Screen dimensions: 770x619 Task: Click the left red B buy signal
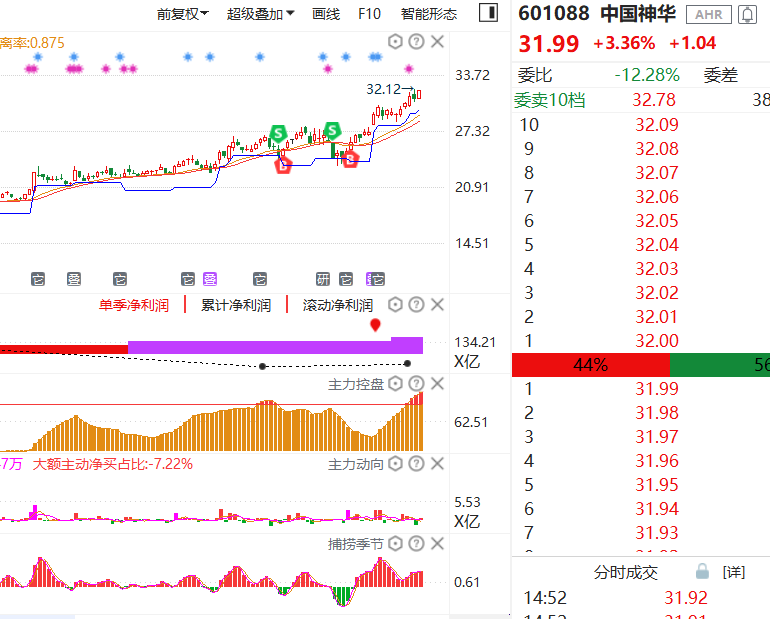(283, 165)
